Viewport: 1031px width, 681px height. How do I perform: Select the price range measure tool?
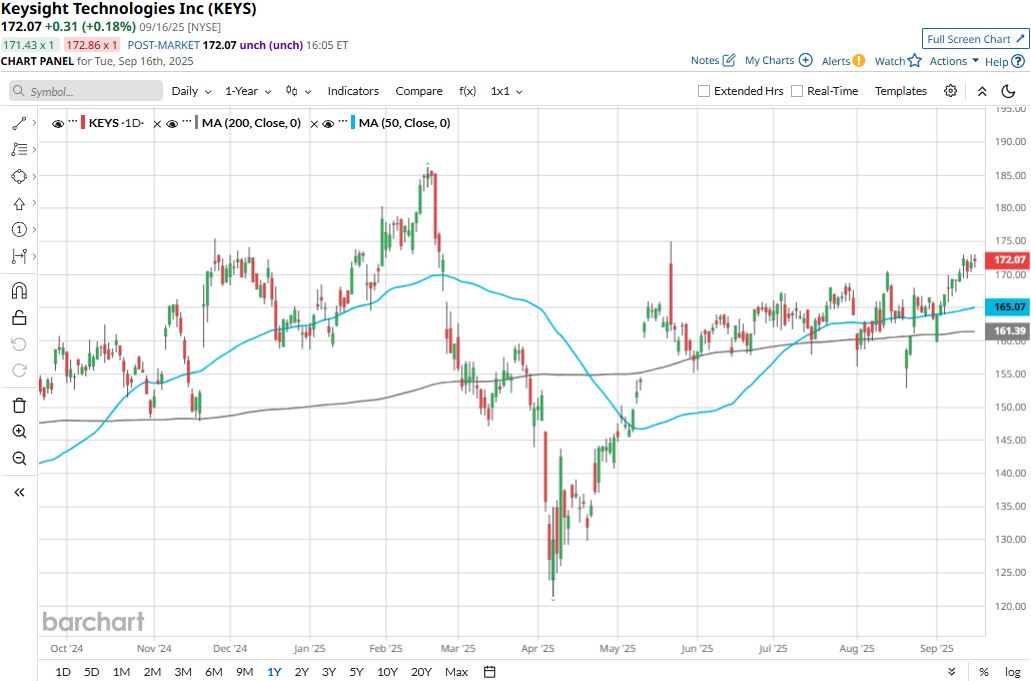pos(19,256)
